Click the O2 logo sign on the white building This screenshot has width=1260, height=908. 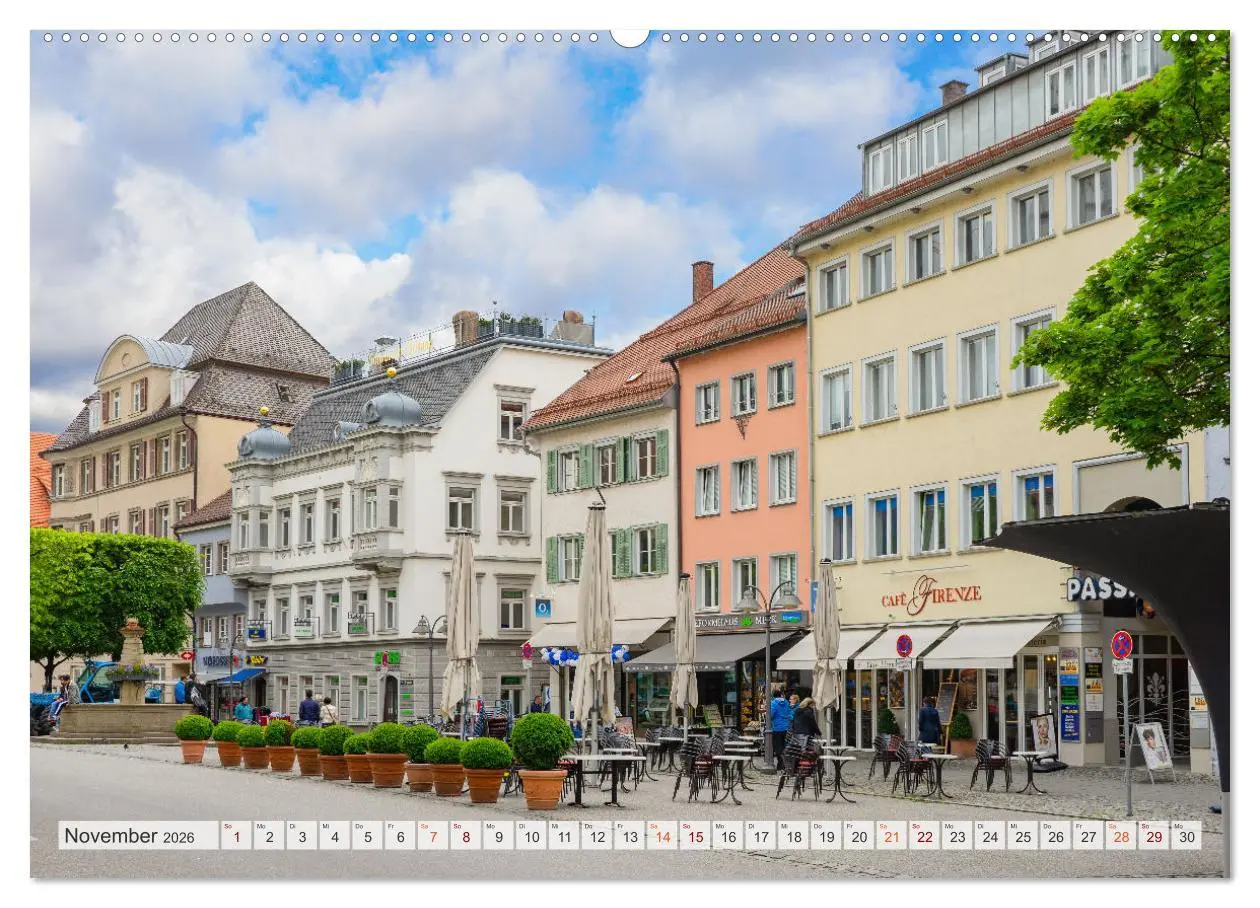[x=543, y=608]
